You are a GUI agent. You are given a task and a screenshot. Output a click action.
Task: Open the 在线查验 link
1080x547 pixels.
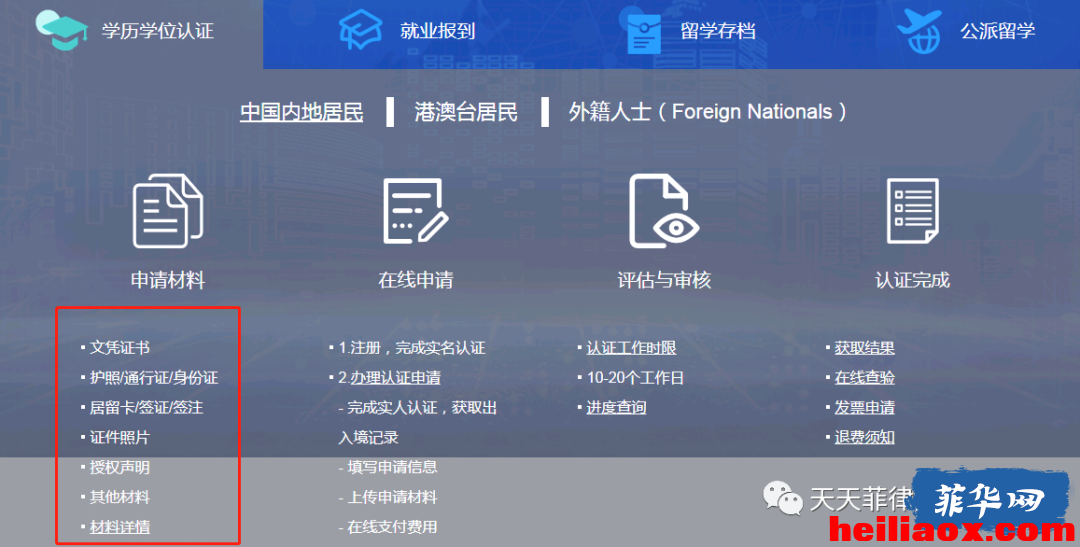tap(864, 378)
